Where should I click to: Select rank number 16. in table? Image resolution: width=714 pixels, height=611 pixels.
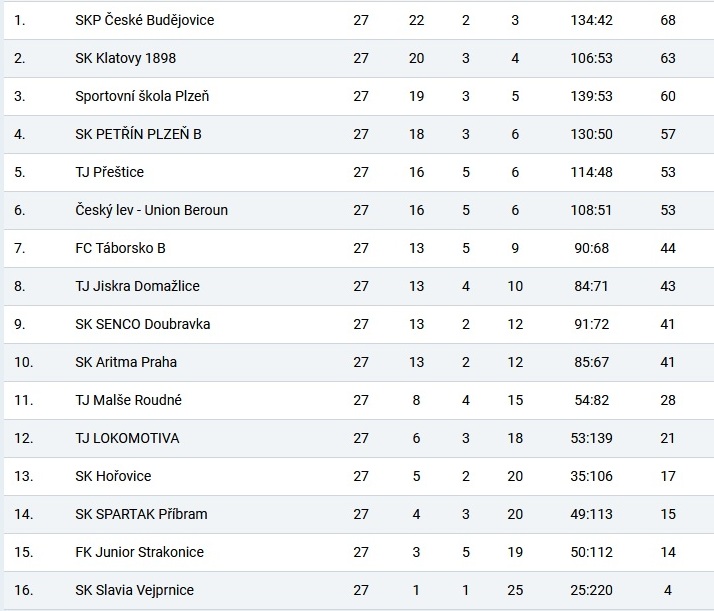[23, 590]
